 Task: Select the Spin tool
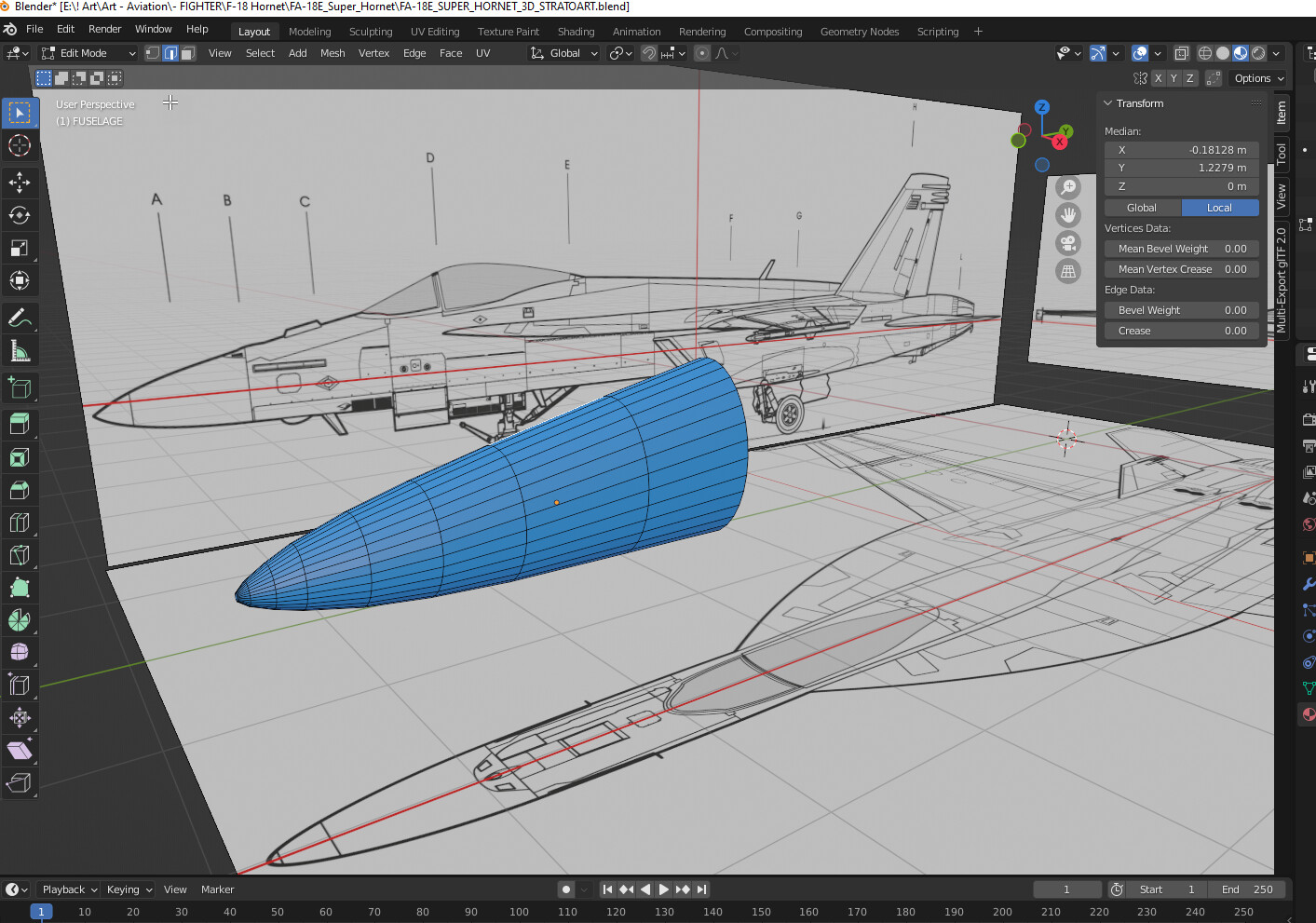point(20,620)
